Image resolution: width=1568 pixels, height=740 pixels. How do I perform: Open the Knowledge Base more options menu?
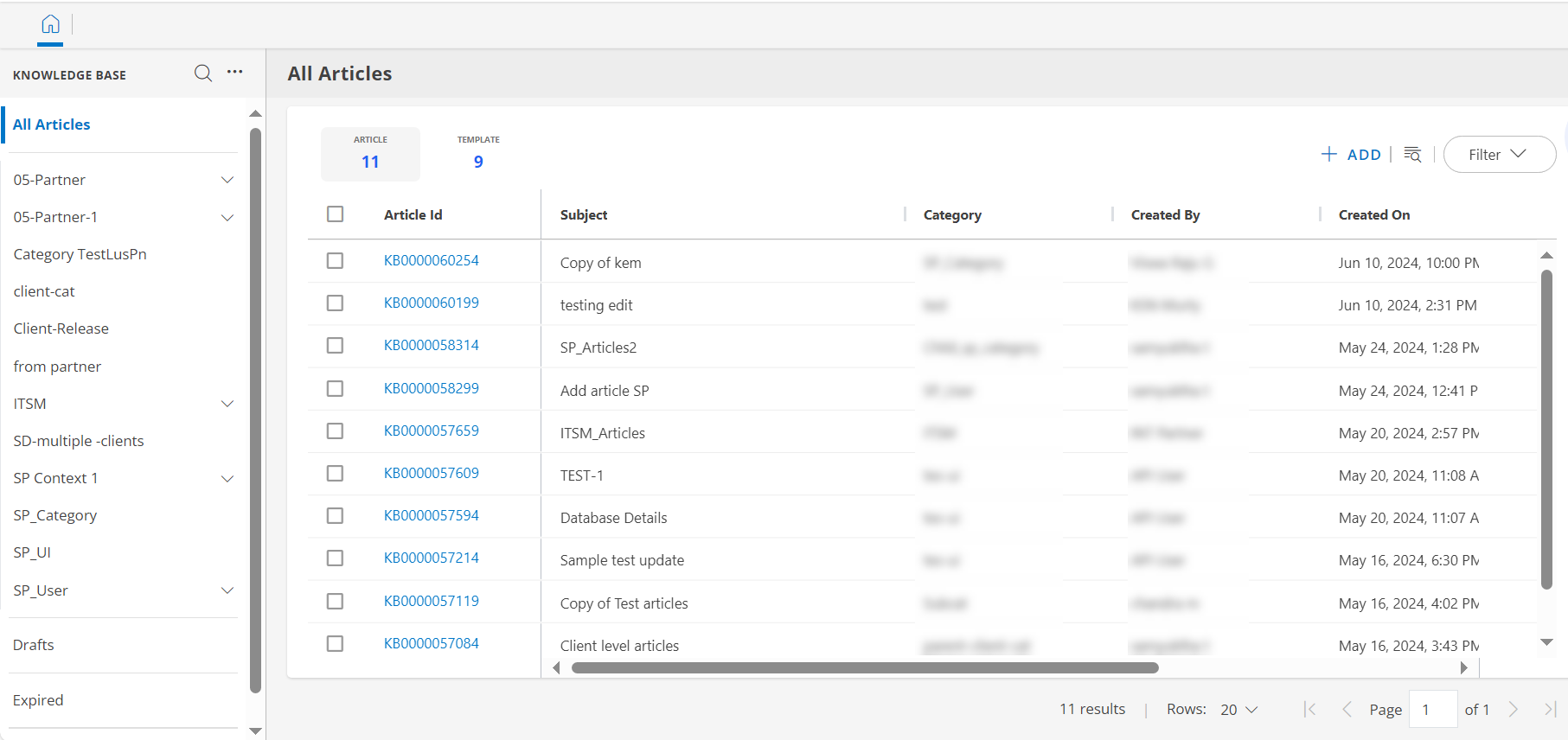click(234, 73)
